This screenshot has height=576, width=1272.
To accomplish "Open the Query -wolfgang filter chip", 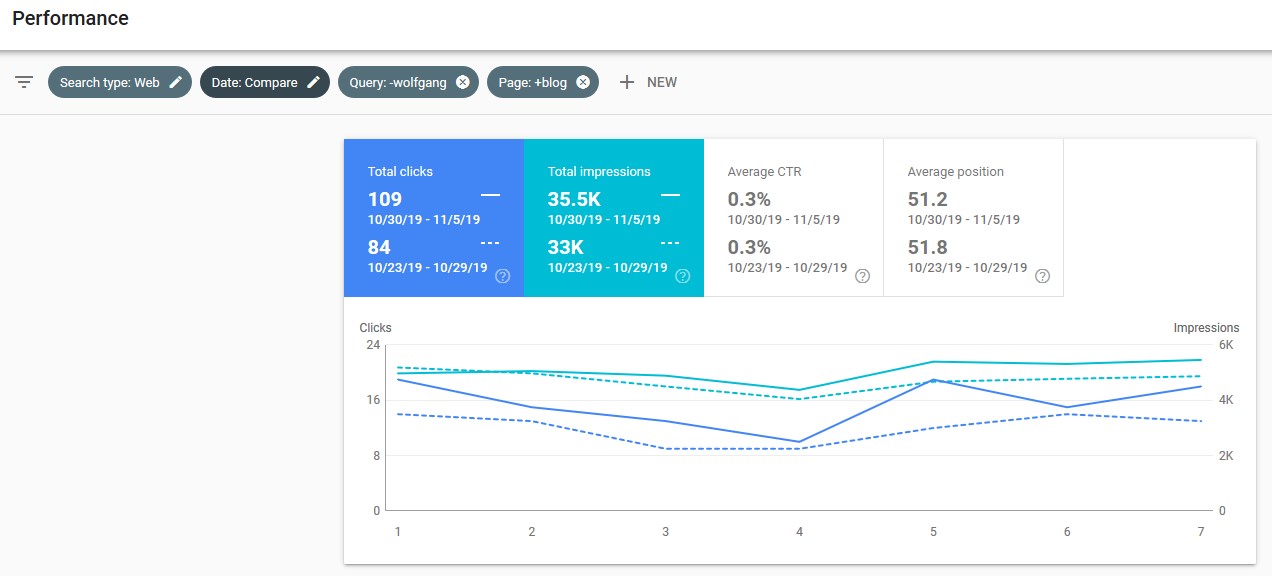I will [400, 82].
